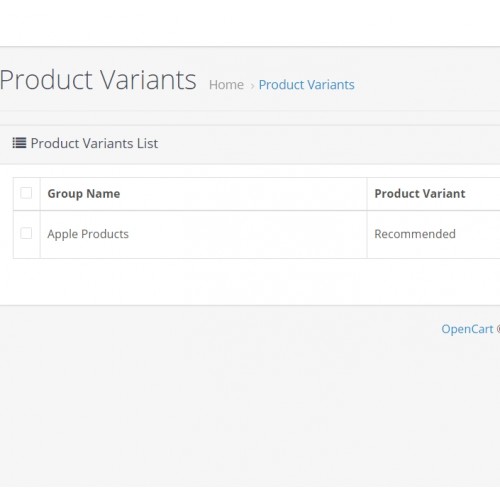Image resolution: width=500 pixels, height=500 pixels.
Task: Open the blue Product Variants breadcrumb link
Action: point(306,85)
